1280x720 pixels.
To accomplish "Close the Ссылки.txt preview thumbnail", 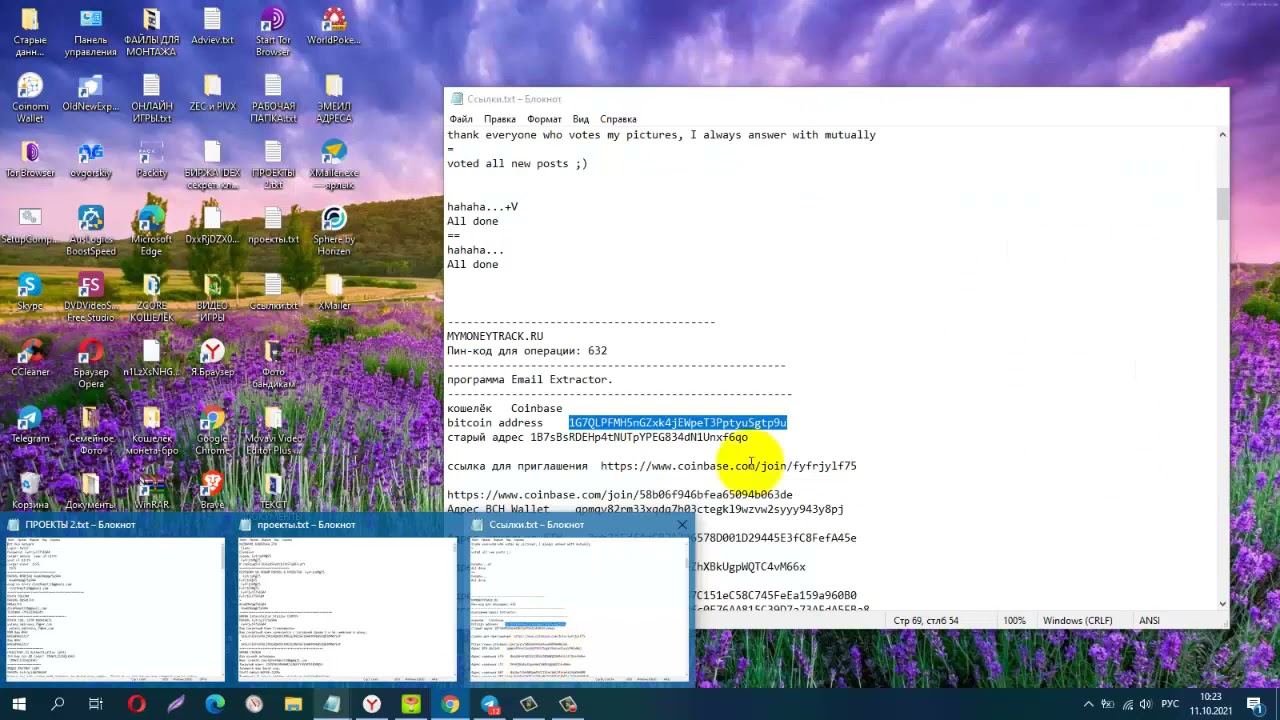I will [x=682, y=524].
